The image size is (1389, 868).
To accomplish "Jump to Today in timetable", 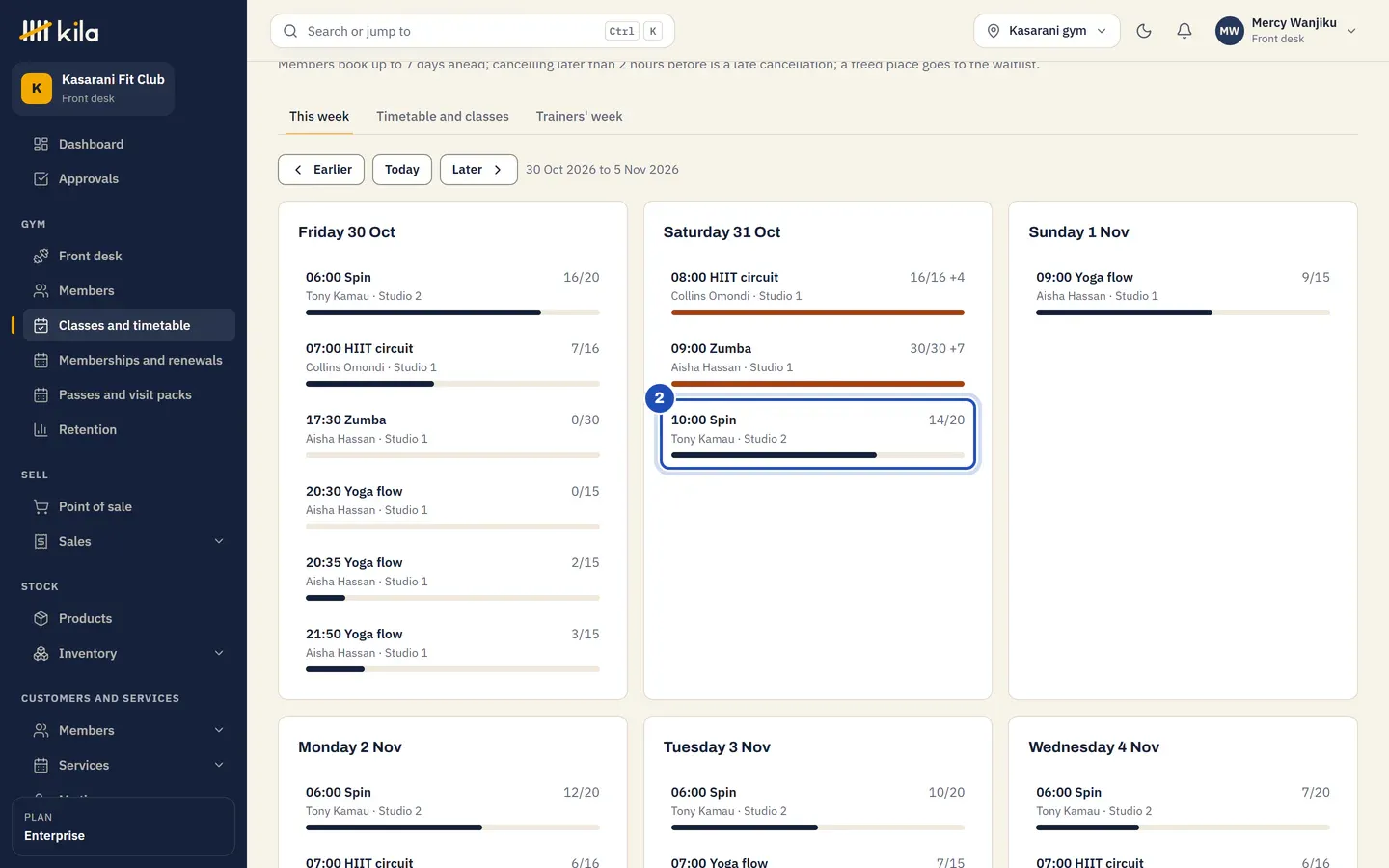I will pos(402,170).
